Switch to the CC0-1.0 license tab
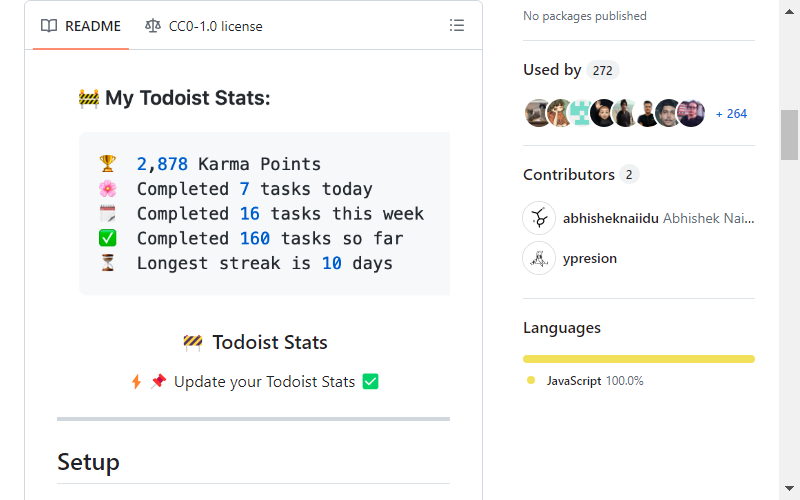 point(204,26)
